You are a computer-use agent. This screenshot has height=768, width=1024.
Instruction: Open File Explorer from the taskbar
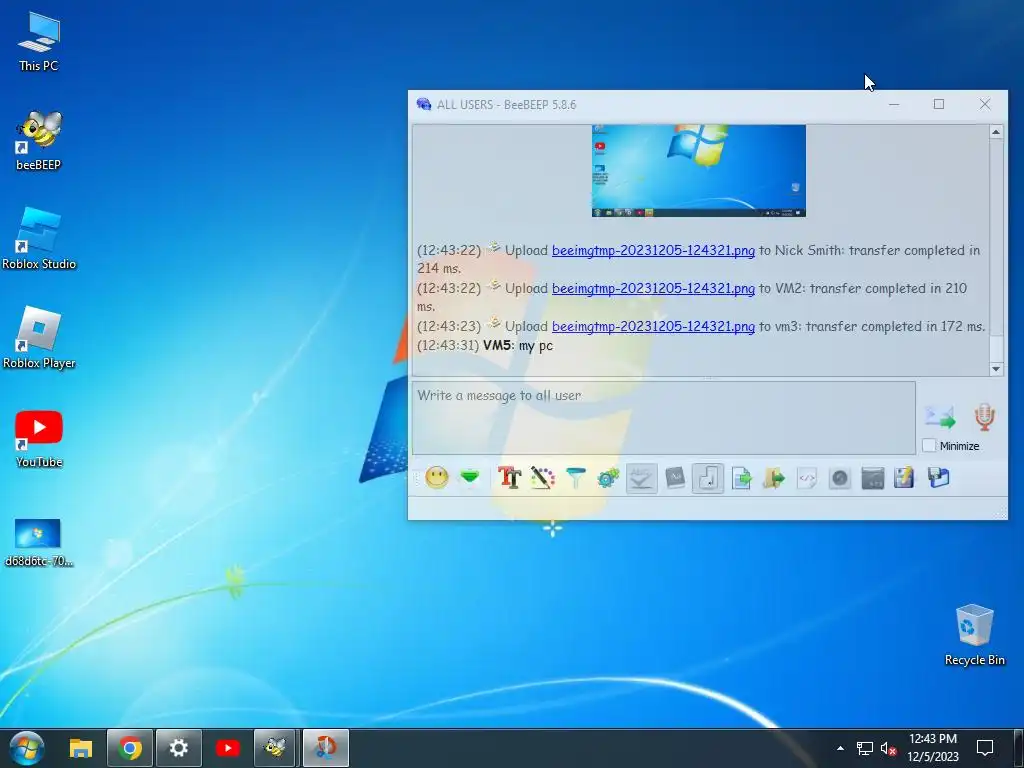(81, 748)
